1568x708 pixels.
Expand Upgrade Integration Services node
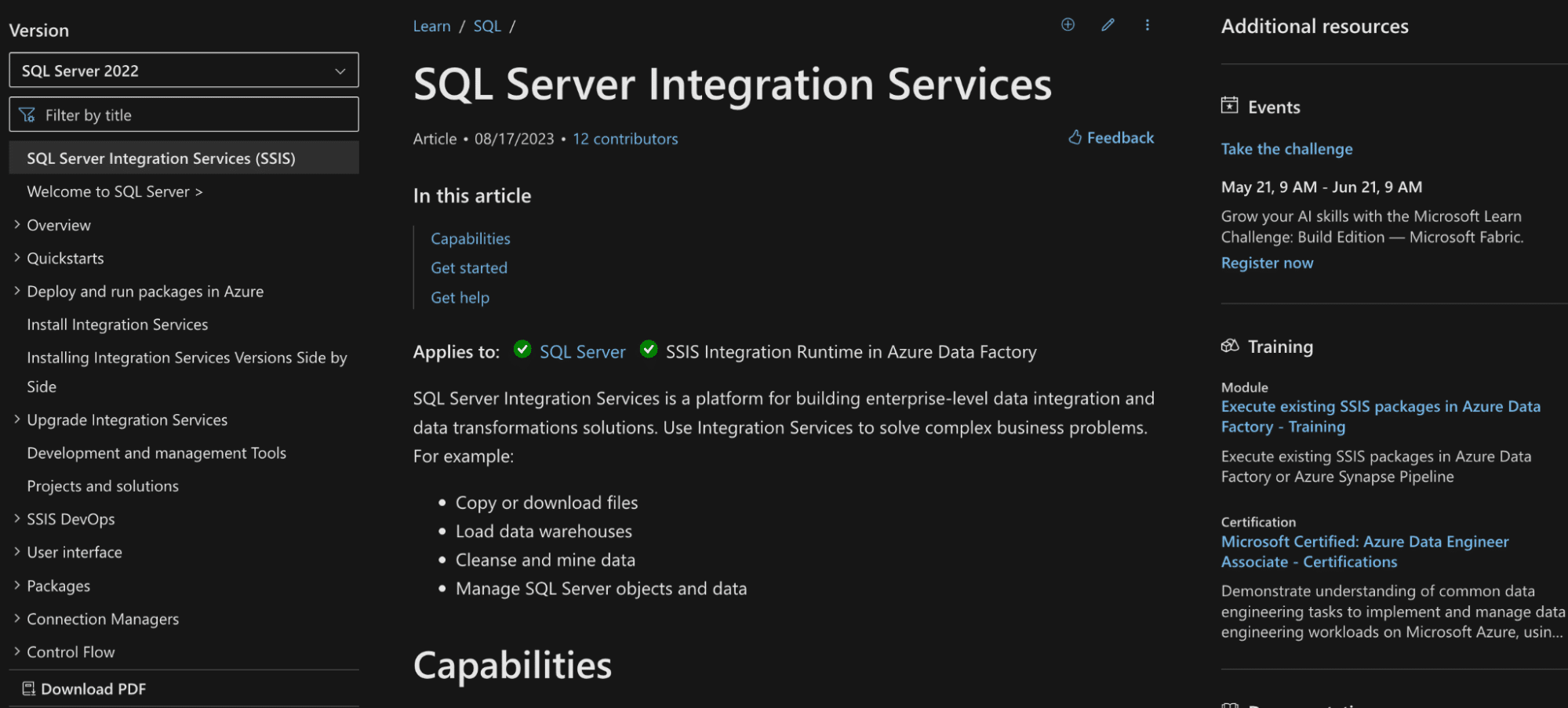coord(17,419)
